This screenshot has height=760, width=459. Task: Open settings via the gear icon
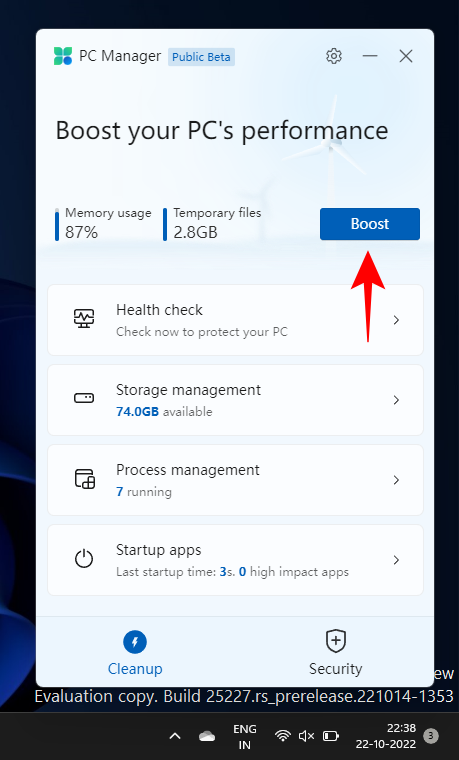tap(333, 56)
